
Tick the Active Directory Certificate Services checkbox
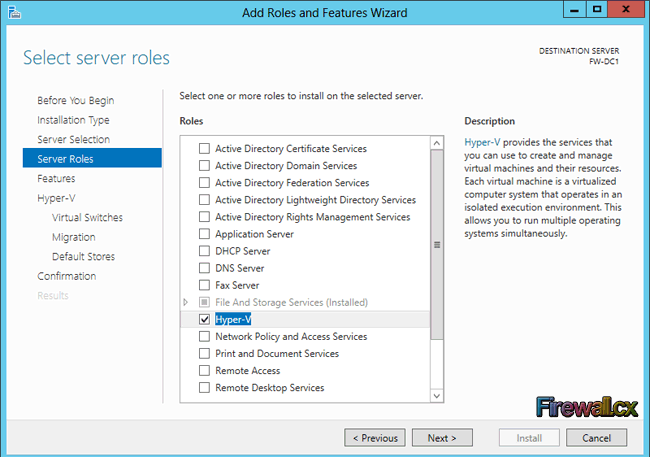click(204, 148)
